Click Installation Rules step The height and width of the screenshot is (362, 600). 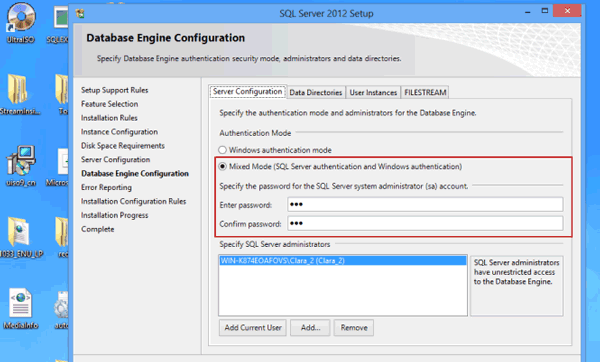pos(109,118)
